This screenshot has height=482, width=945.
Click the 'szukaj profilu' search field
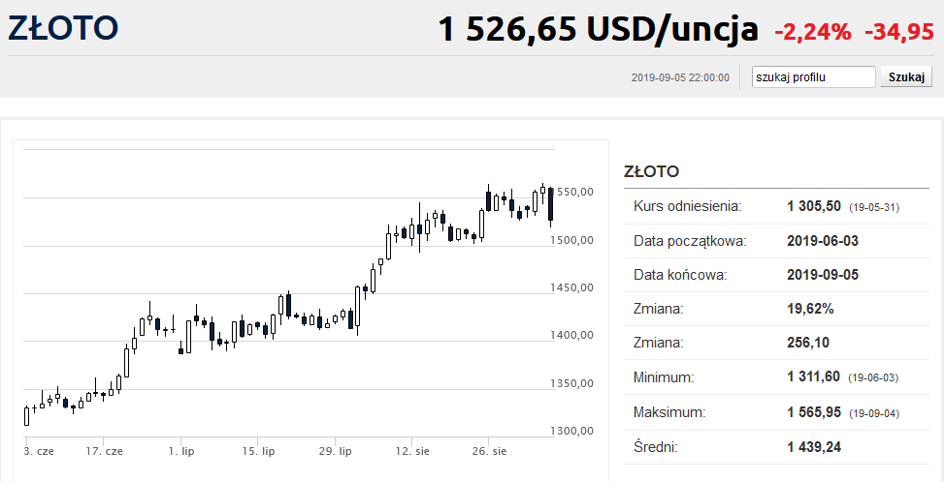coord(813,77)
